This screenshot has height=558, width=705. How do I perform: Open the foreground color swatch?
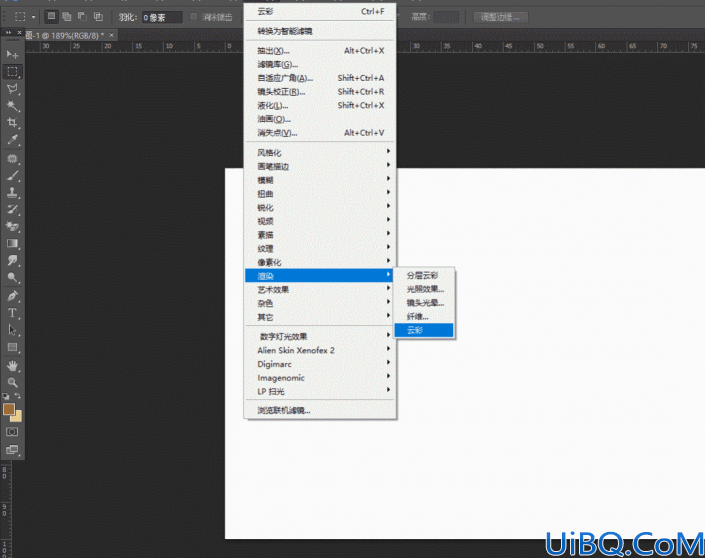9,409
